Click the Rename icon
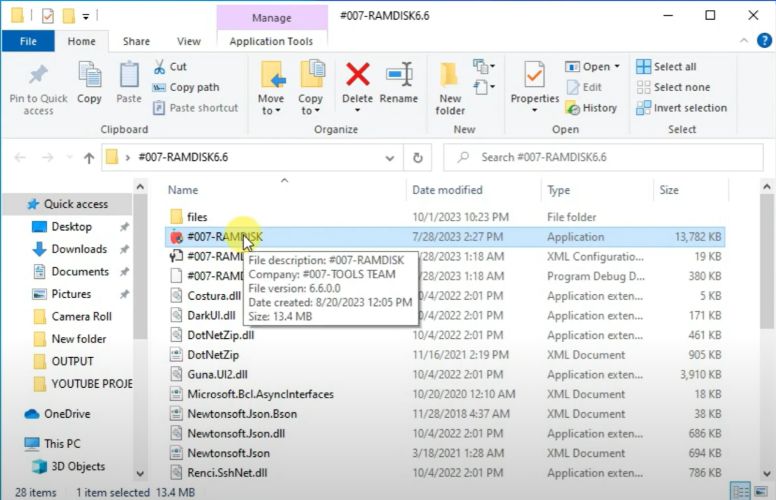Viewport: 776px width, 500px height. (399, 74)
